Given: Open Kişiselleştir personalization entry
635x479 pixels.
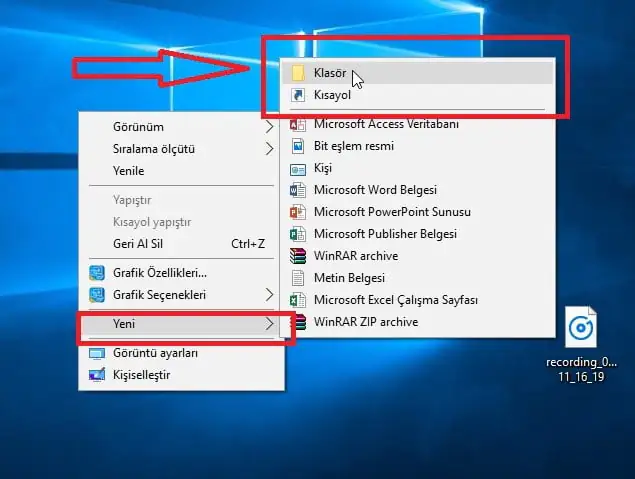Looking at the screenshot, I should pyautogui.click(x=181, y=375).
